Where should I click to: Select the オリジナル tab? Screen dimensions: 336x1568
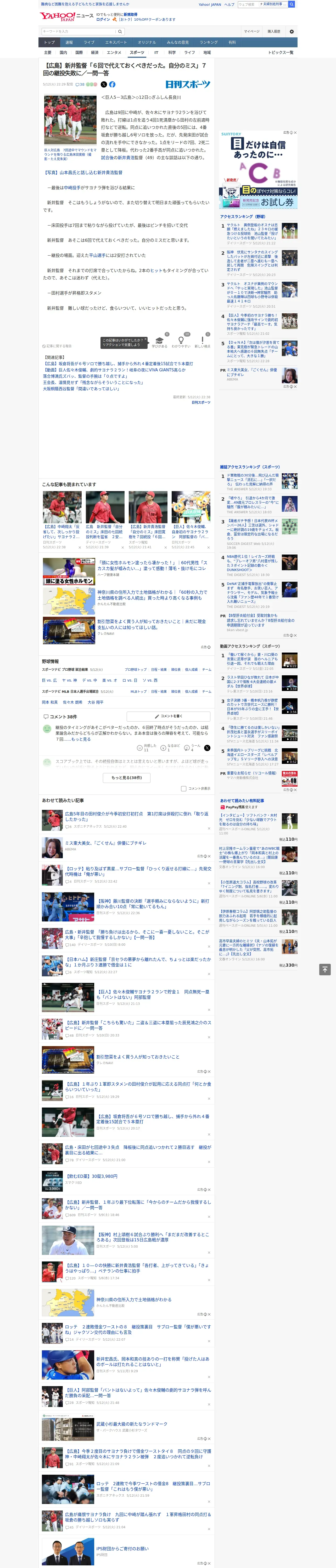click(147, 42)
